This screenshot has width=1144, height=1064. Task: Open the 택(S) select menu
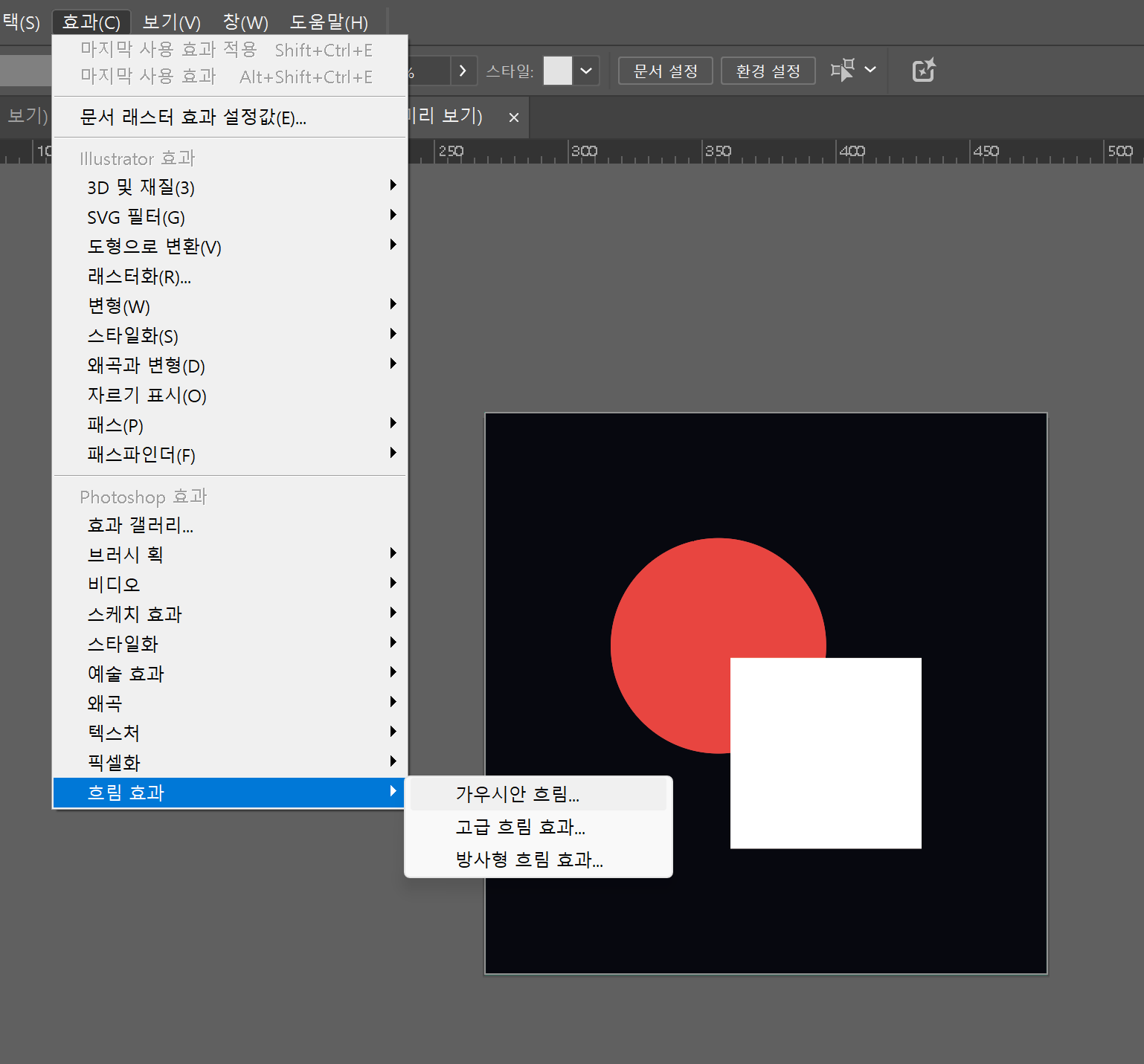point(22,22)
